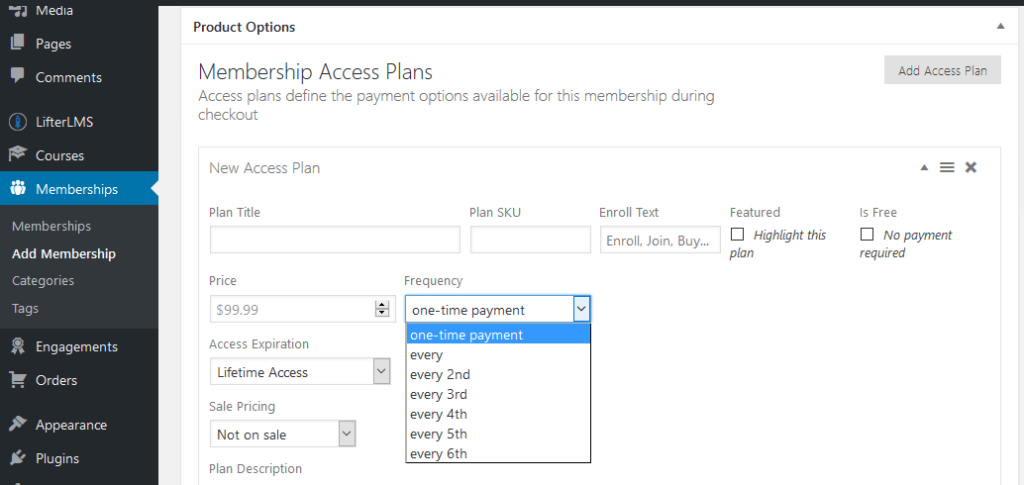Viewport: 1024px width, 485px height.
Task: Open the Access Expiration dropdown
Action: [300, 372]
